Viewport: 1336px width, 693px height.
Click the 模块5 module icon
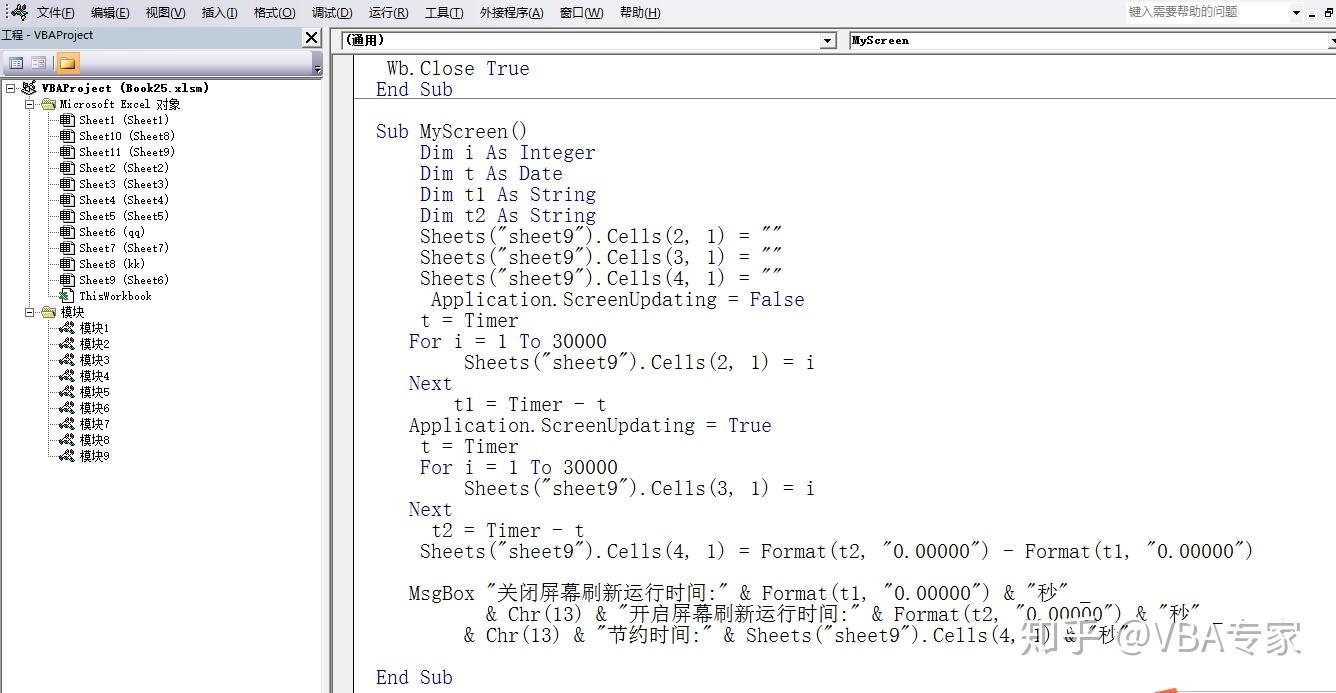point(67,392)
